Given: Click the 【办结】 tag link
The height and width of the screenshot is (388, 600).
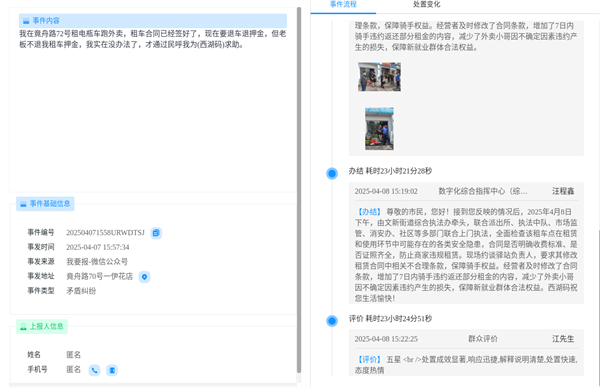Looking at the screenshot, I should click(x=369, y=212).
